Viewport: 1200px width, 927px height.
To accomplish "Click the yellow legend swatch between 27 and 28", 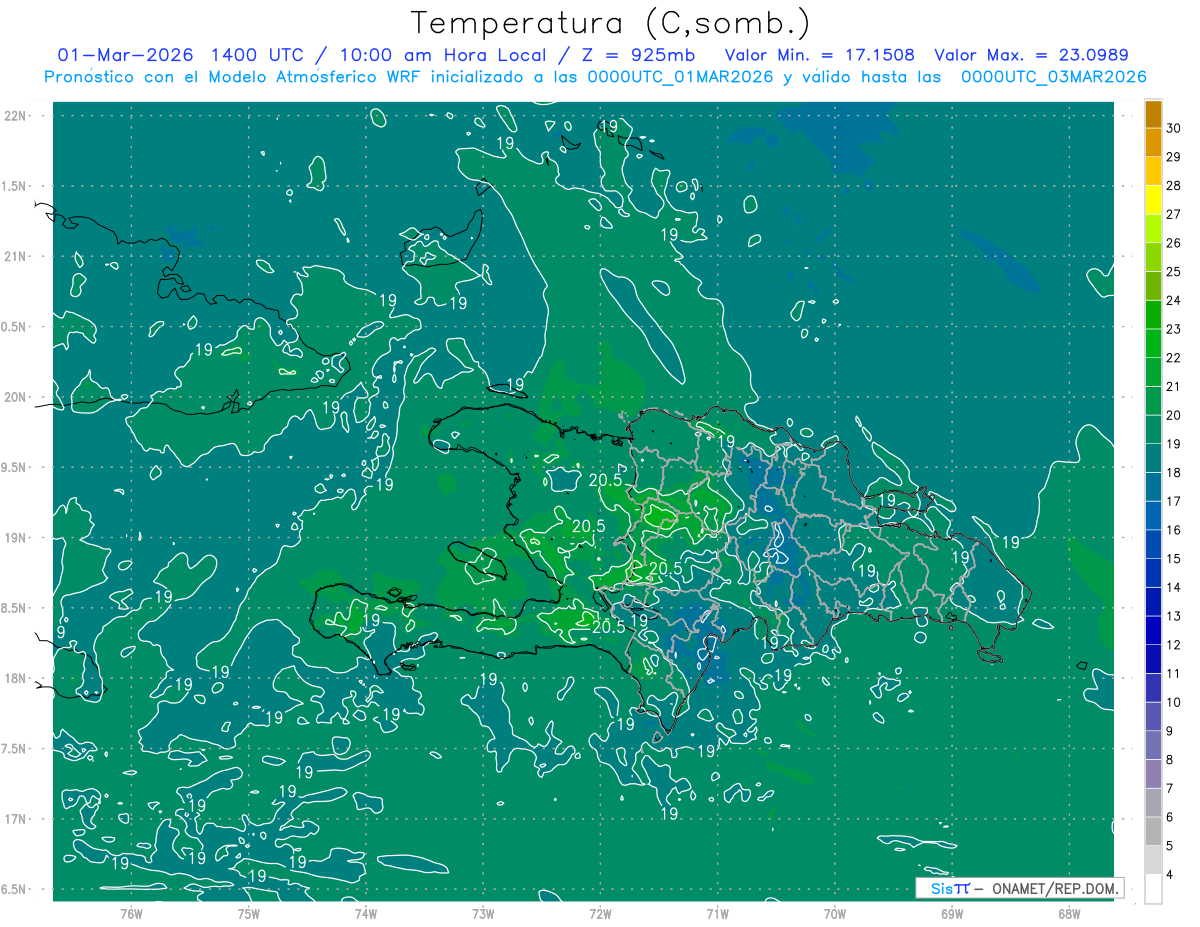I will point(1153,200).
